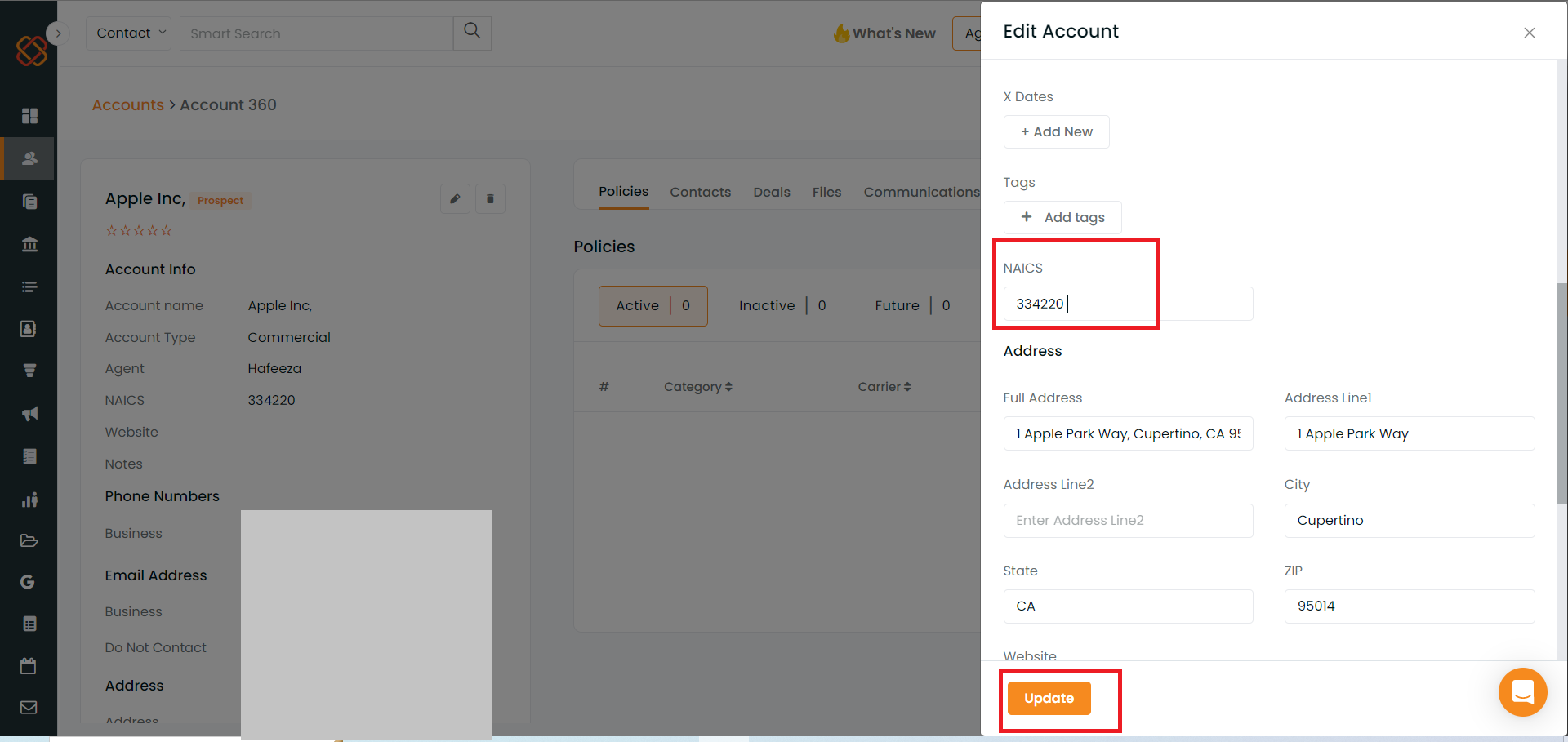Image resolution: width=1568 pixels, height=742 pixels.
Task: Click the Agent value Hafeeza
Action: pos(274,368)
